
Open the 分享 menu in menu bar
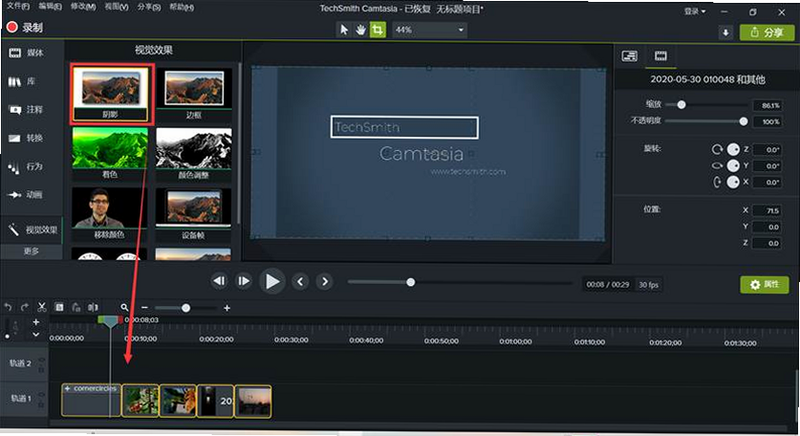coord(149,7)
